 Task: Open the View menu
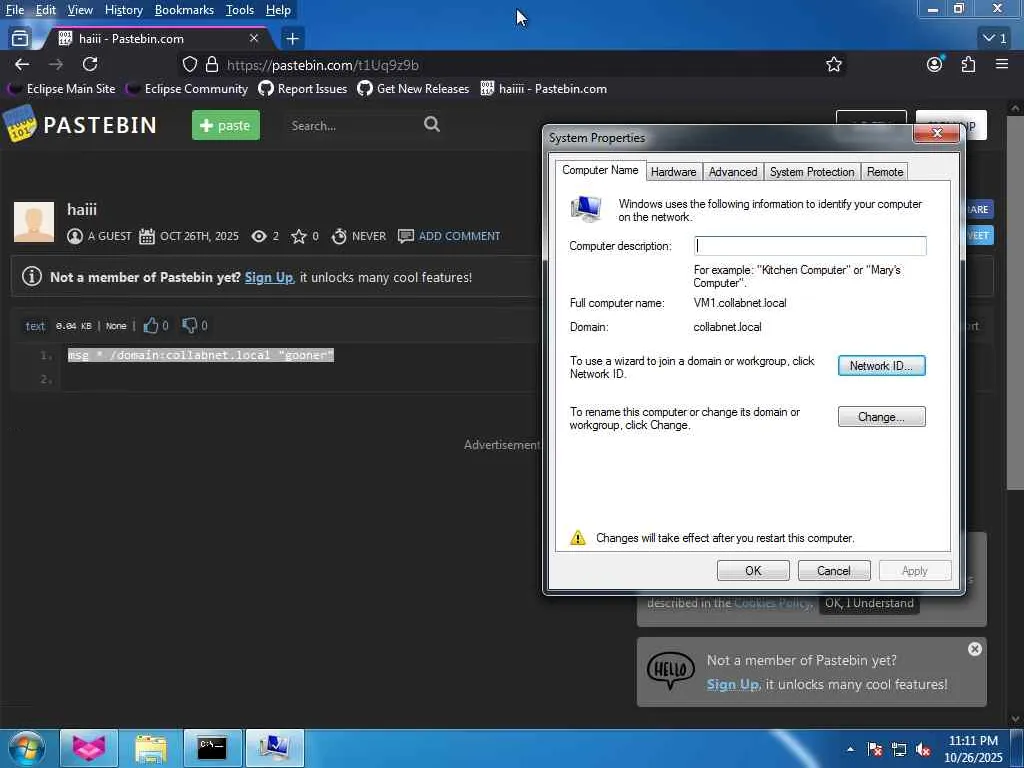80,10
